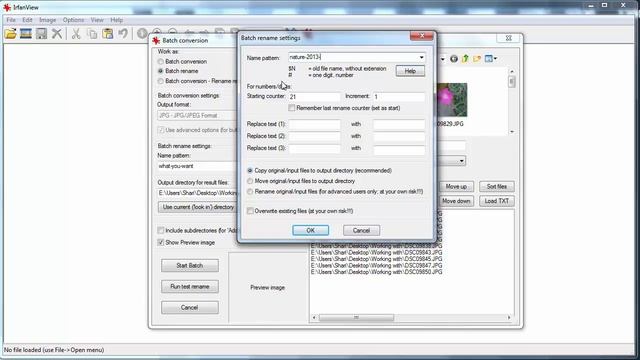Open the File menu
Image resolution: width=640 pixels, height=360 pixels.
11,20
